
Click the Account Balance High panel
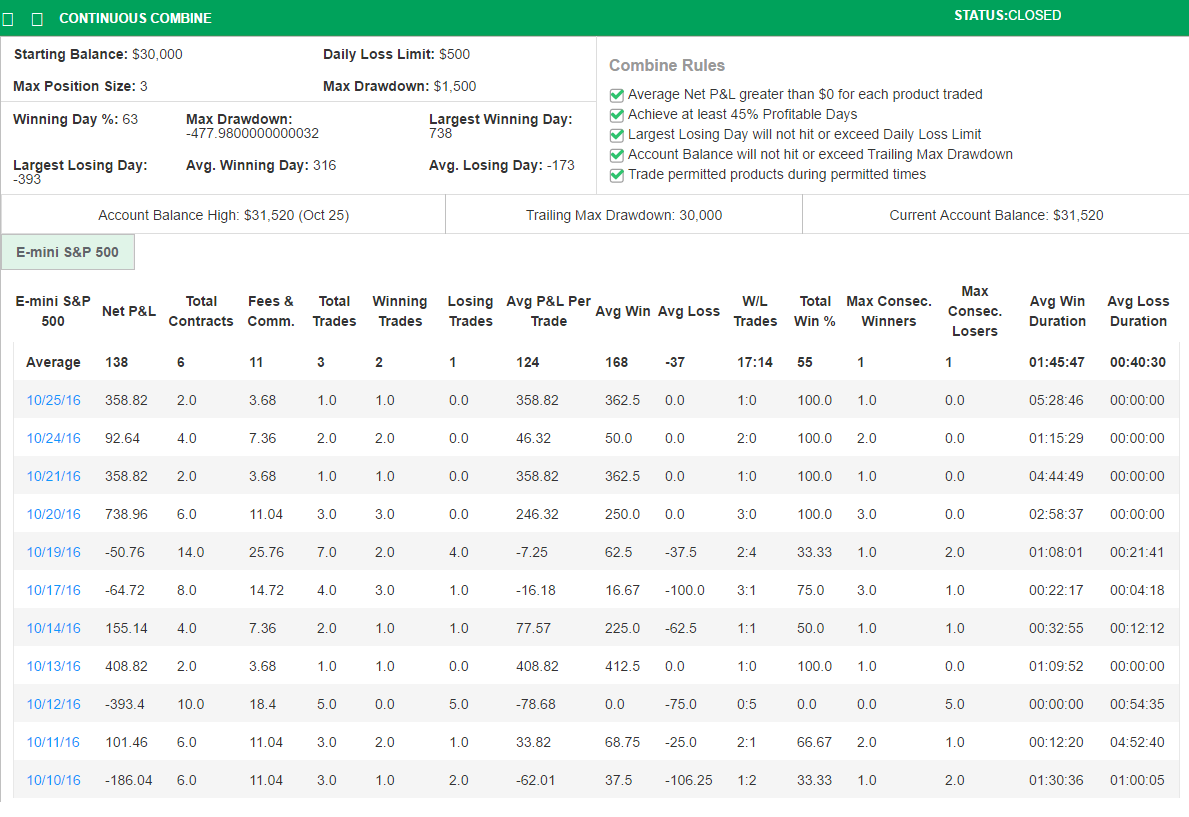click(222, 214)
